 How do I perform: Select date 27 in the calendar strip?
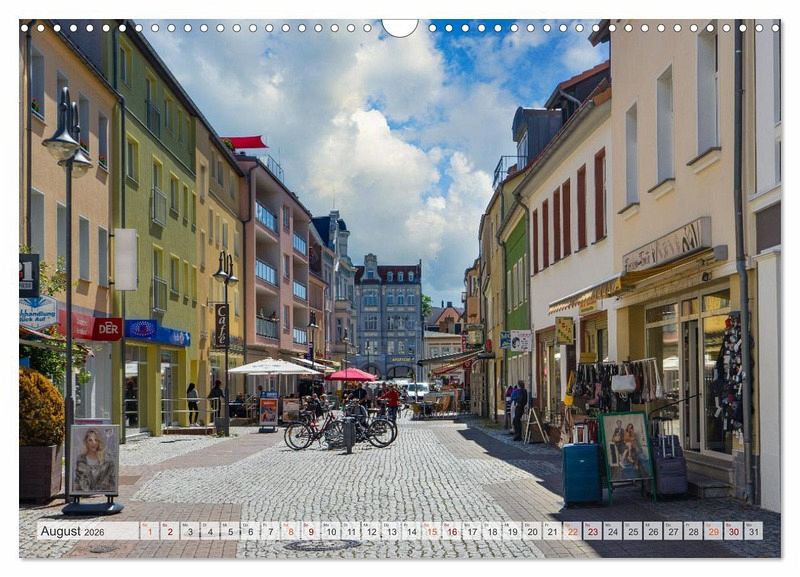point(673,531)
